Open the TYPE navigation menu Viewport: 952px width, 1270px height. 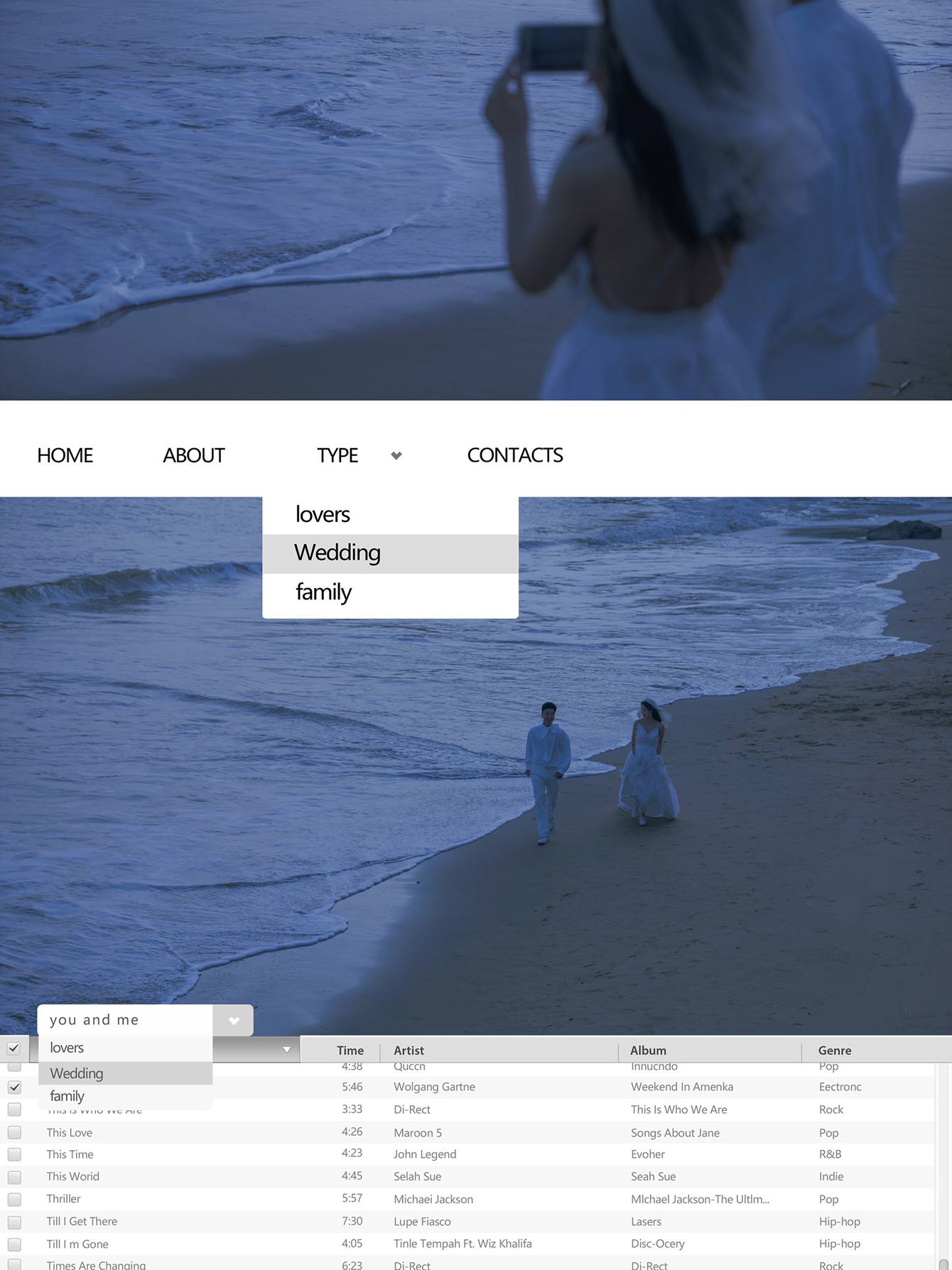tap(337, 455)
